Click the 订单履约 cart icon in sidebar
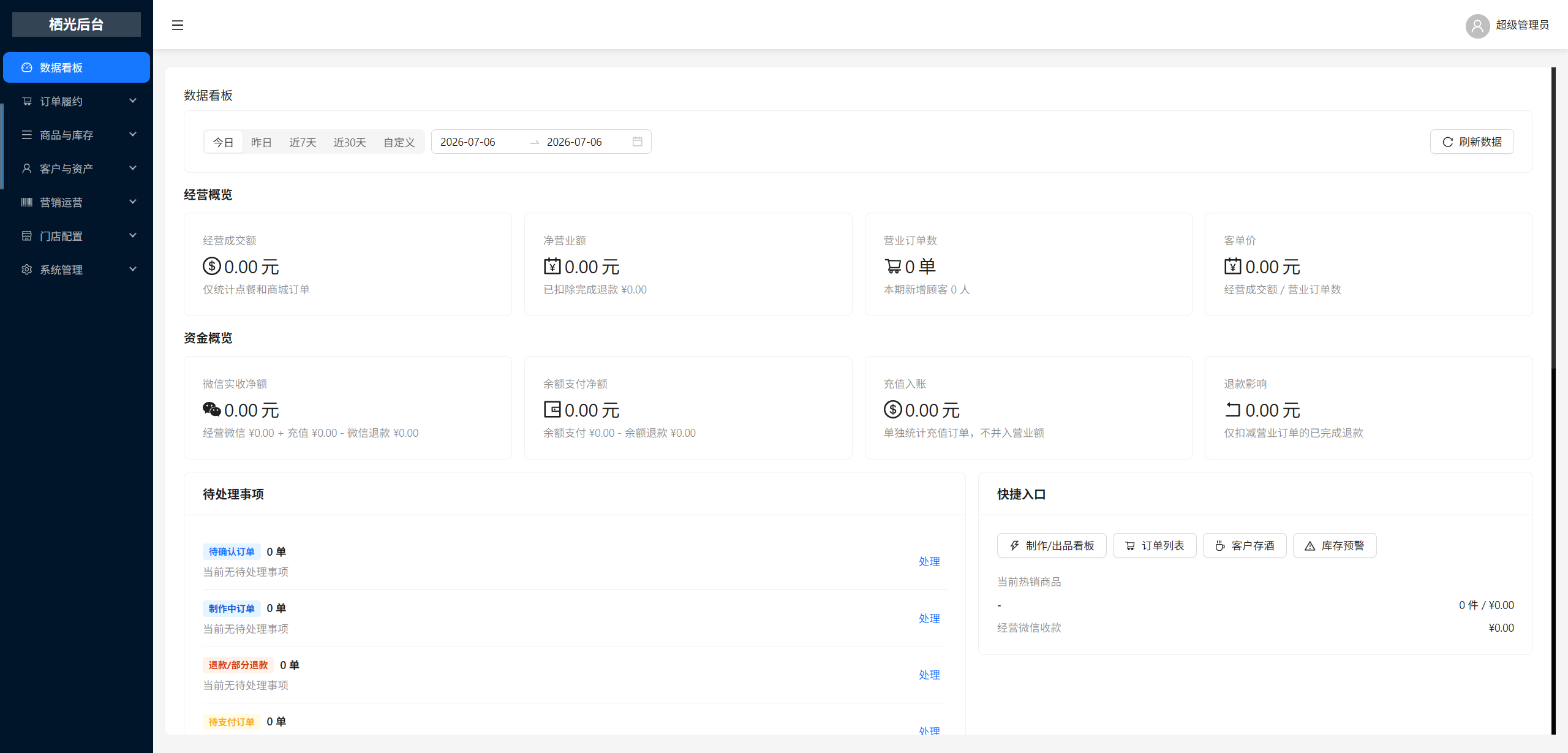The width and height of the screenshot is (1568, 753). [x=27, y=101]
